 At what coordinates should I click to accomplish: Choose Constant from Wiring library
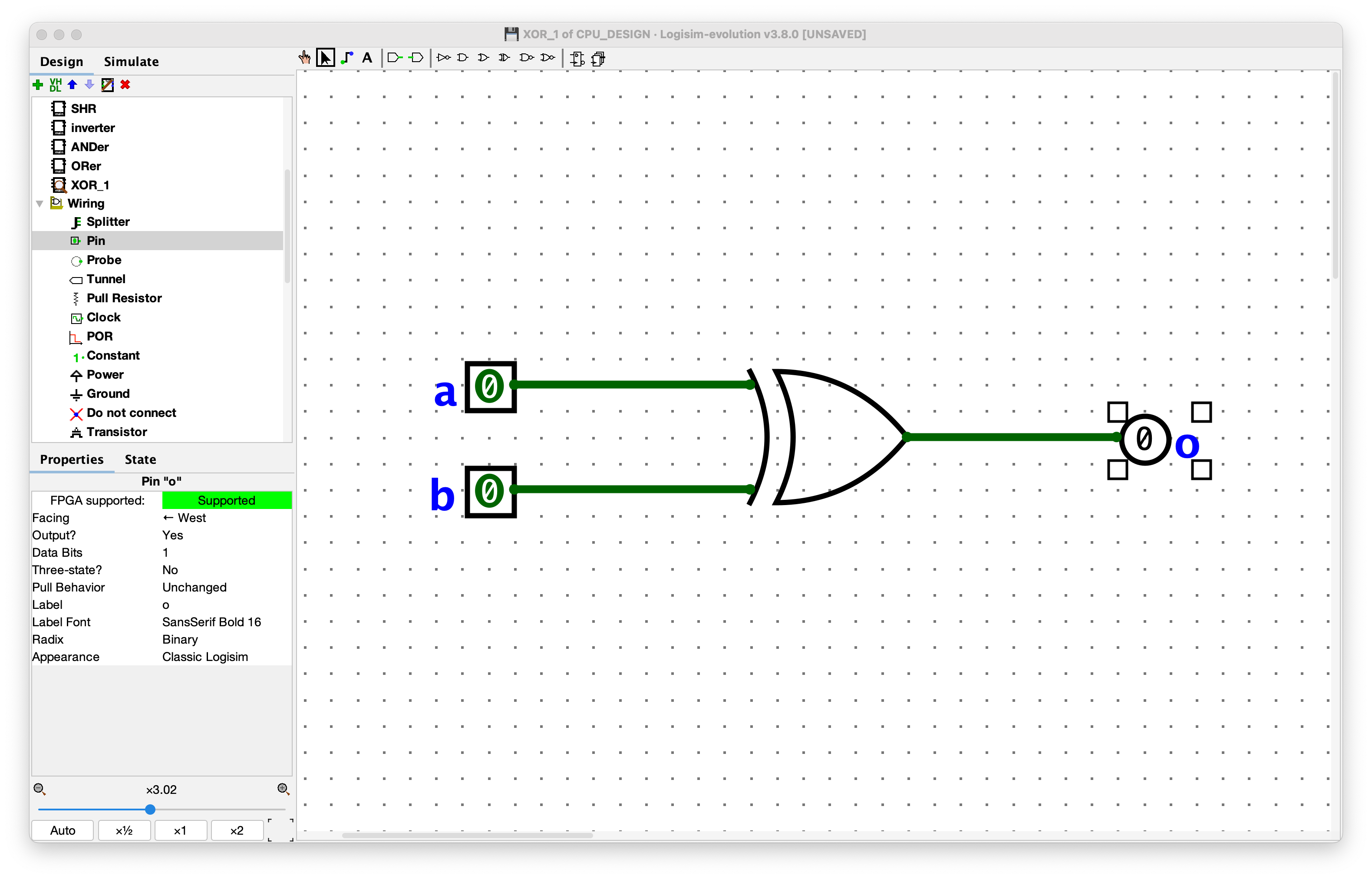106,356
